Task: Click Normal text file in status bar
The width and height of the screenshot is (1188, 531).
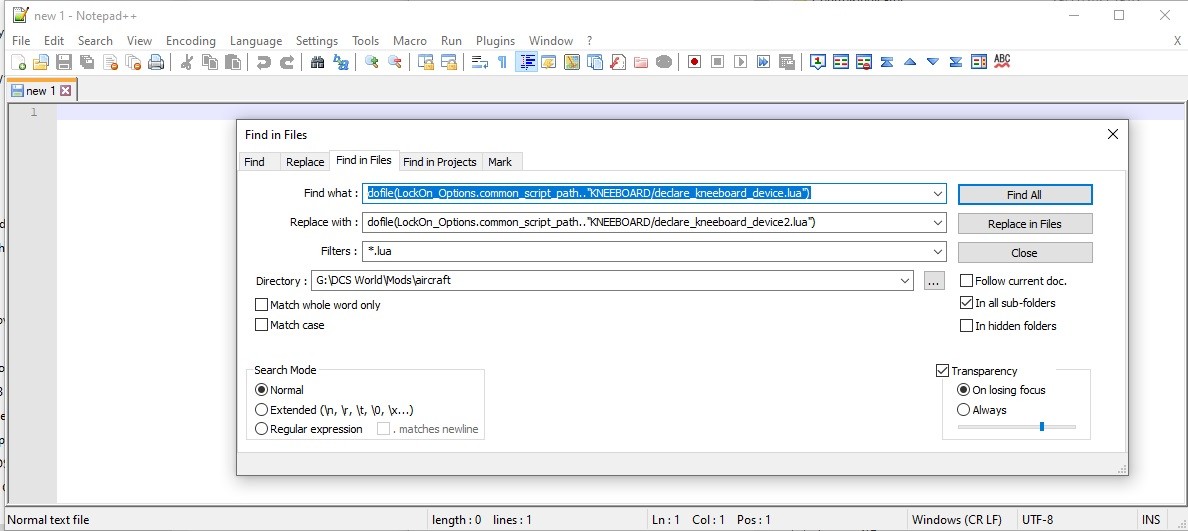Action: [48, 520]
